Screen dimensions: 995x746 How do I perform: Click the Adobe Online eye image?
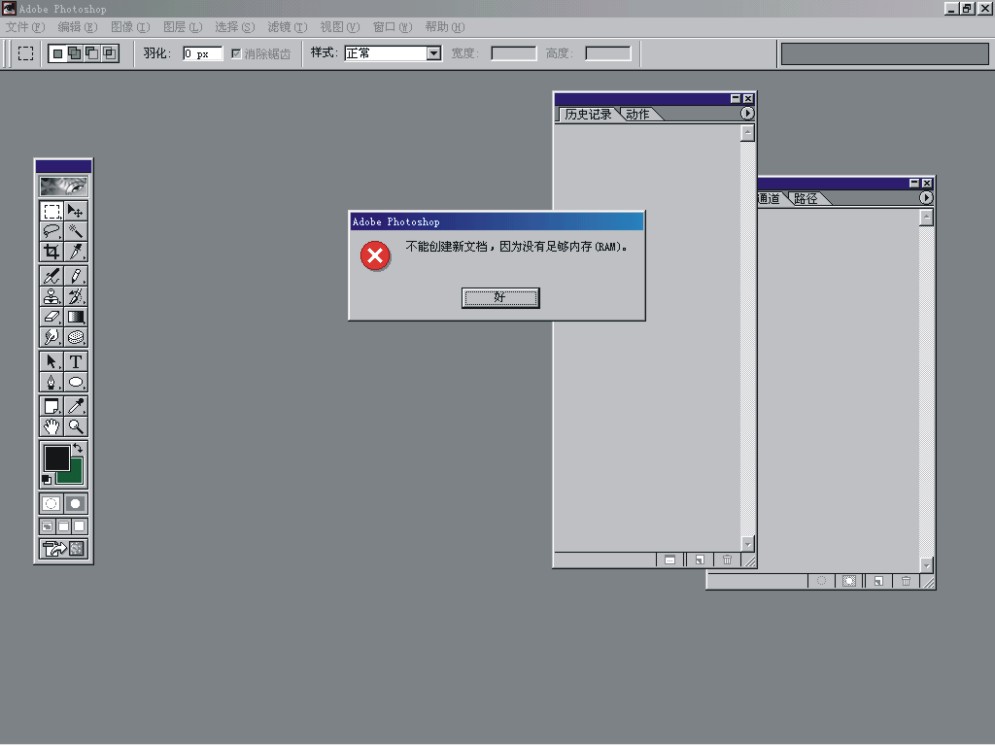click(x=63, y=186)
